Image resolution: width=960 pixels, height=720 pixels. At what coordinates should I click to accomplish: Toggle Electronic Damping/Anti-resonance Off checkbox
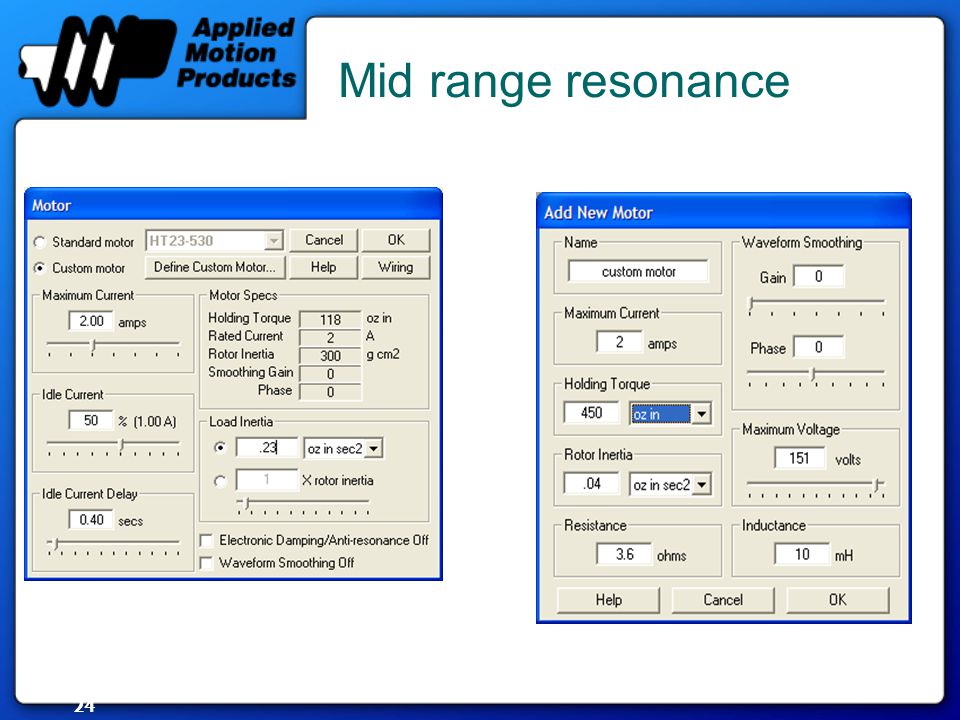pyautogui.click(x=206, y=541)
